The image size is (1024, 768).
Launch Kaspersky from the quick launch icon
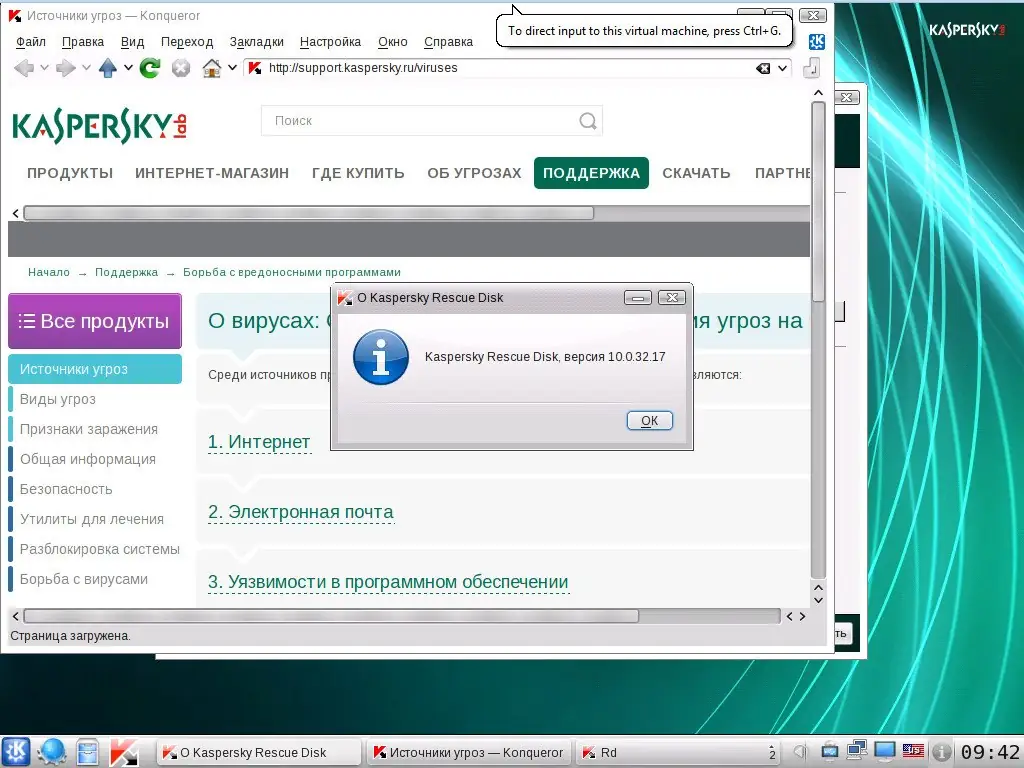click(124, 752)
